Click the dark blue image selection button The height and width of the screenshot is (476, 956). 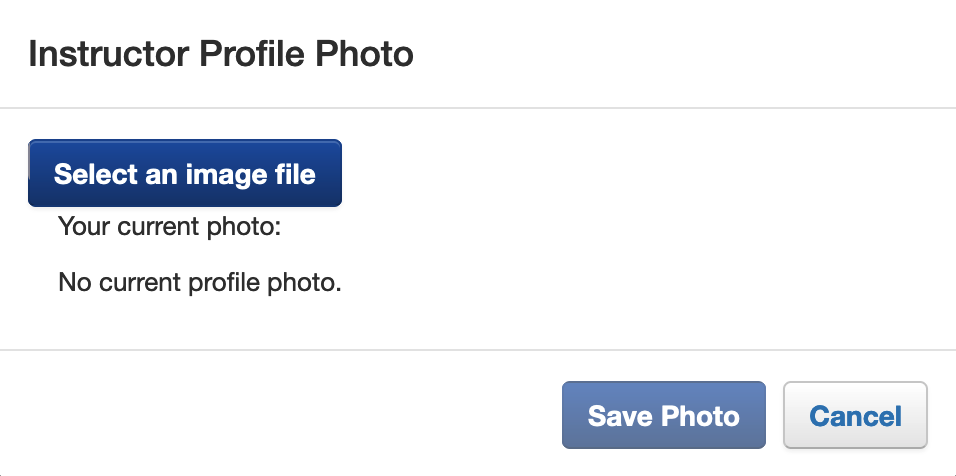click(x=185, y=174)
